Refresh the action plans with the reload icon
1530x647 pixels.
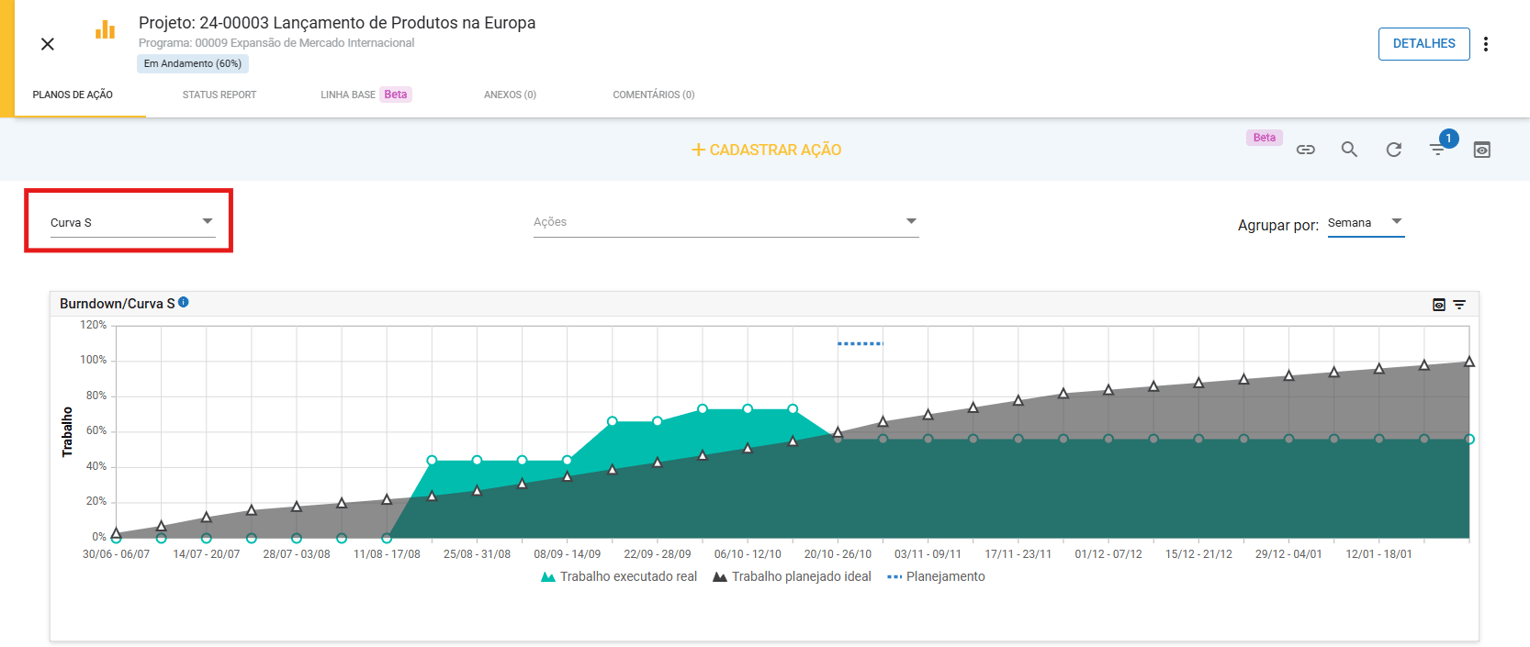tap(1393, 150)
